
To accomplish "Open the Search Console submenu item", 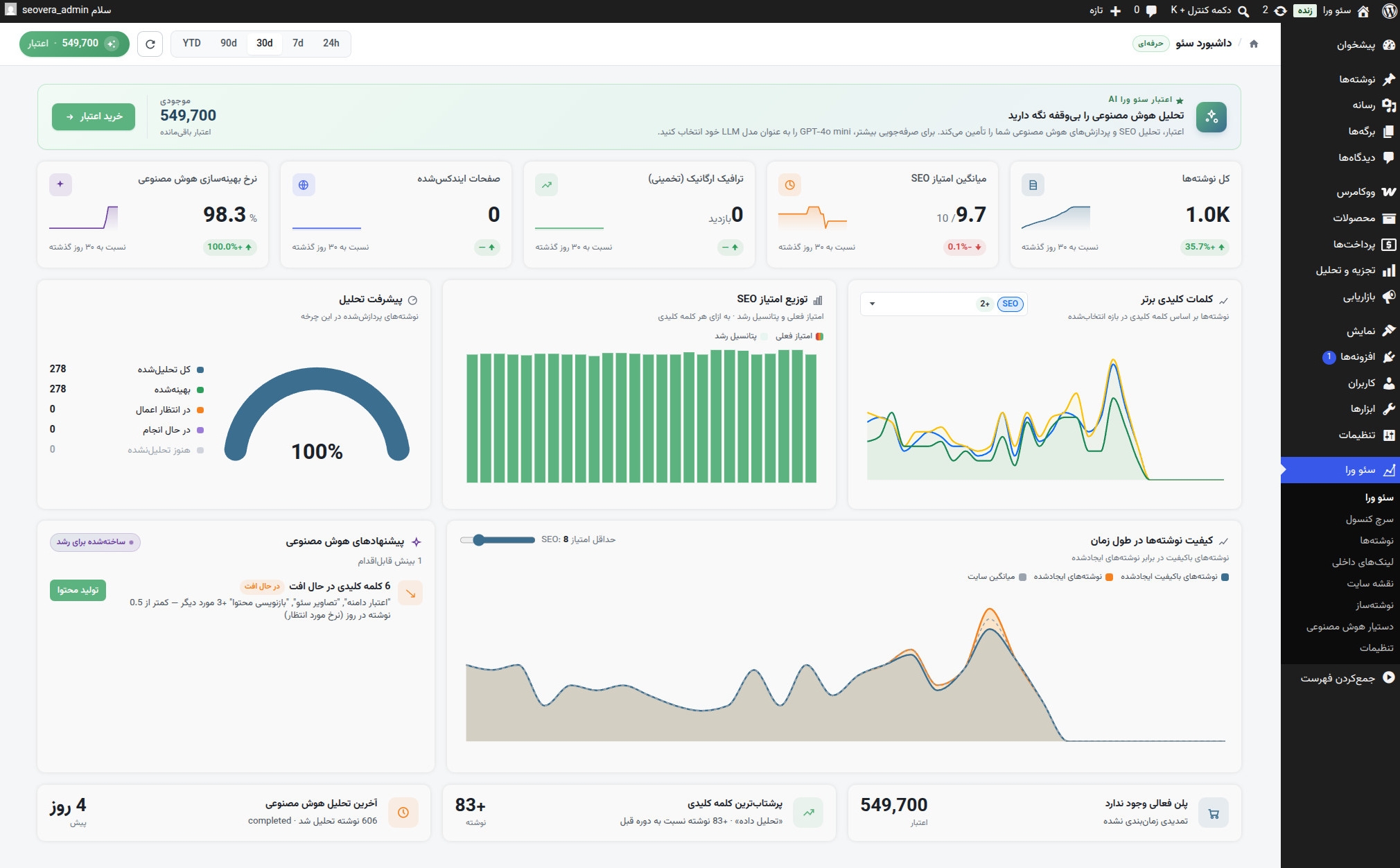I will pyautogui.click(x=1370, y=519).
